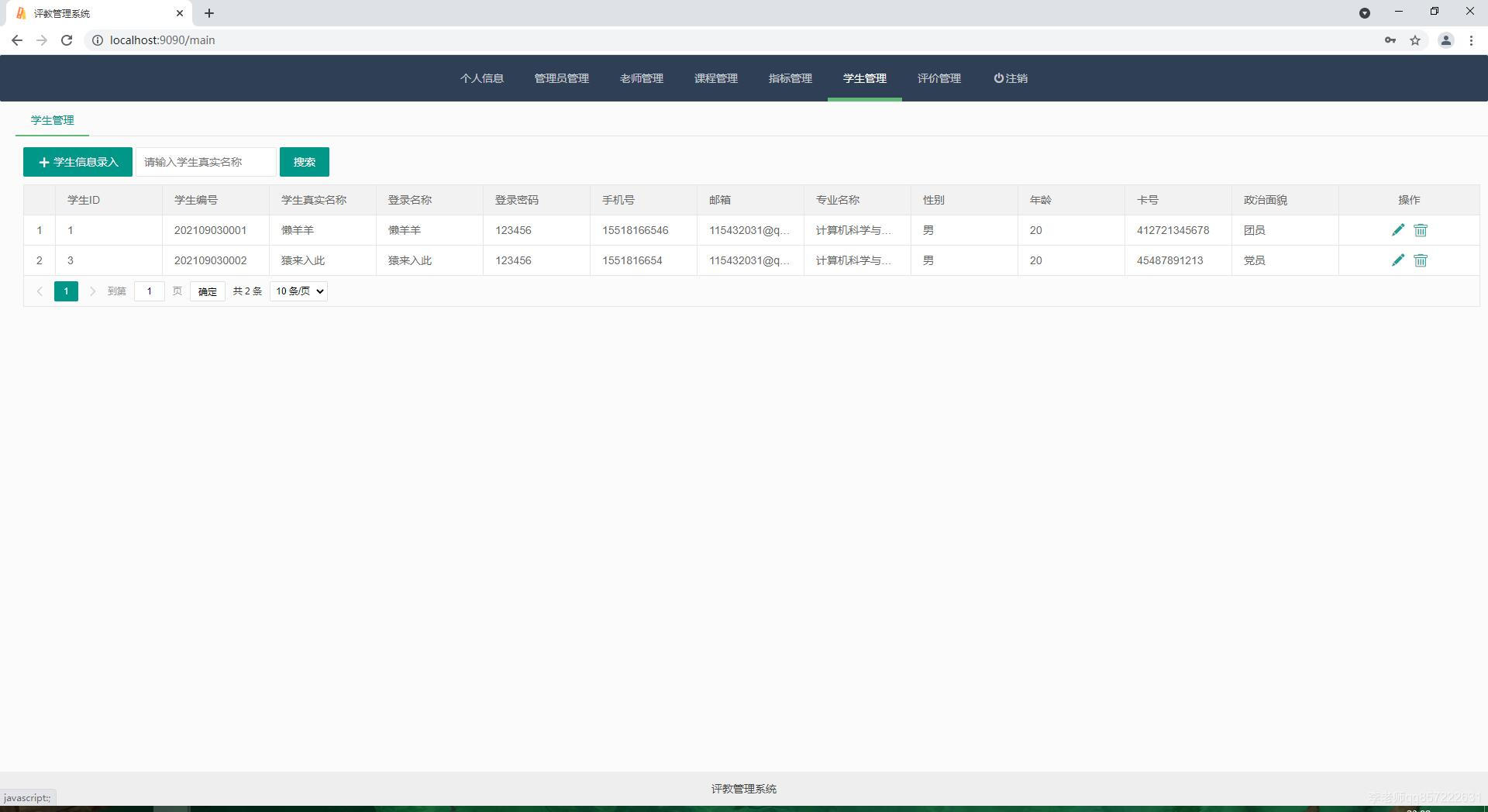This screenshot has height=812, width=1488.
Task: Open the tab search down-arrow control
Action: click(x=1365, y=12)
